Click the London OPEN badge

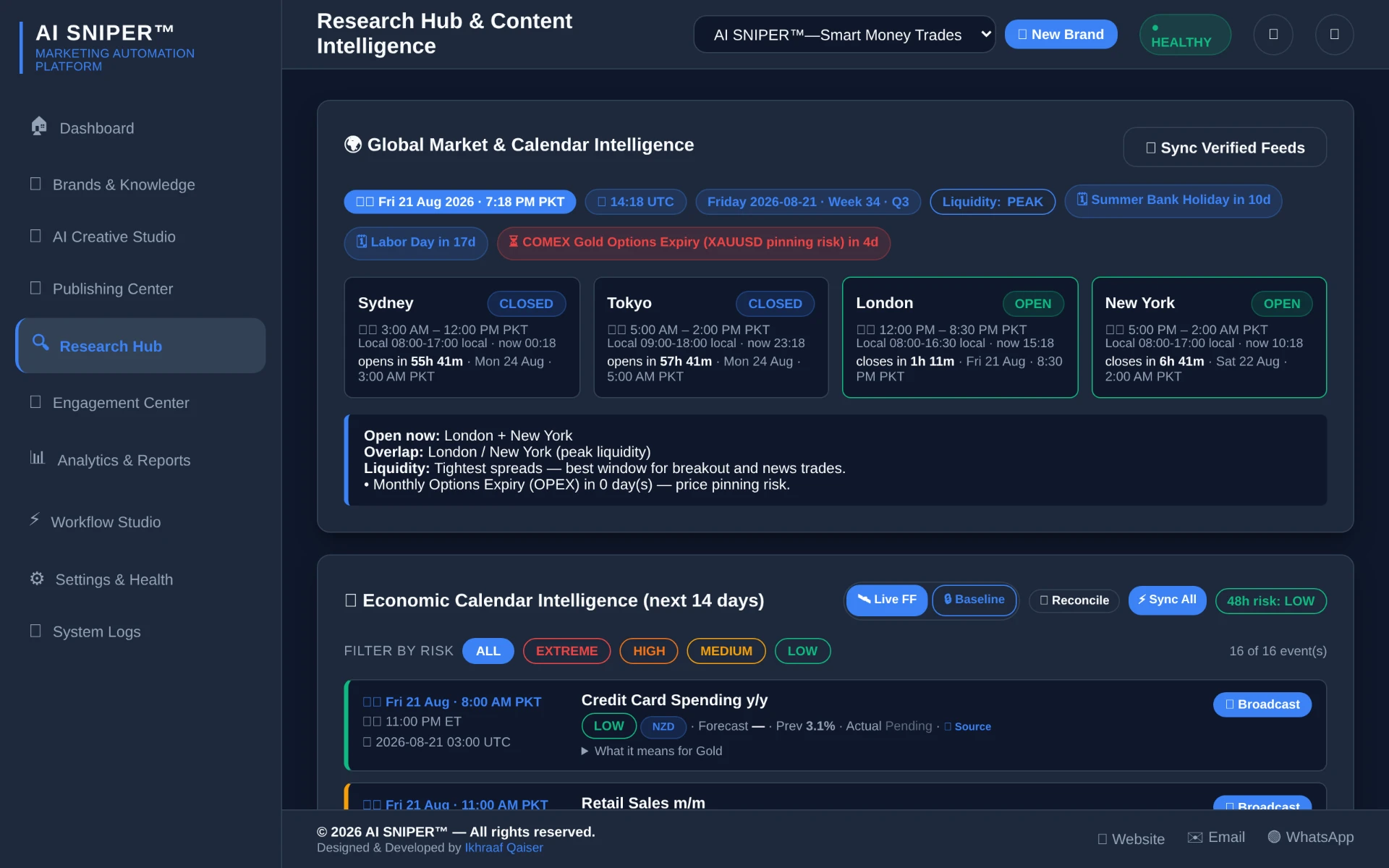pyautogui.click(x=1033, y=304)
